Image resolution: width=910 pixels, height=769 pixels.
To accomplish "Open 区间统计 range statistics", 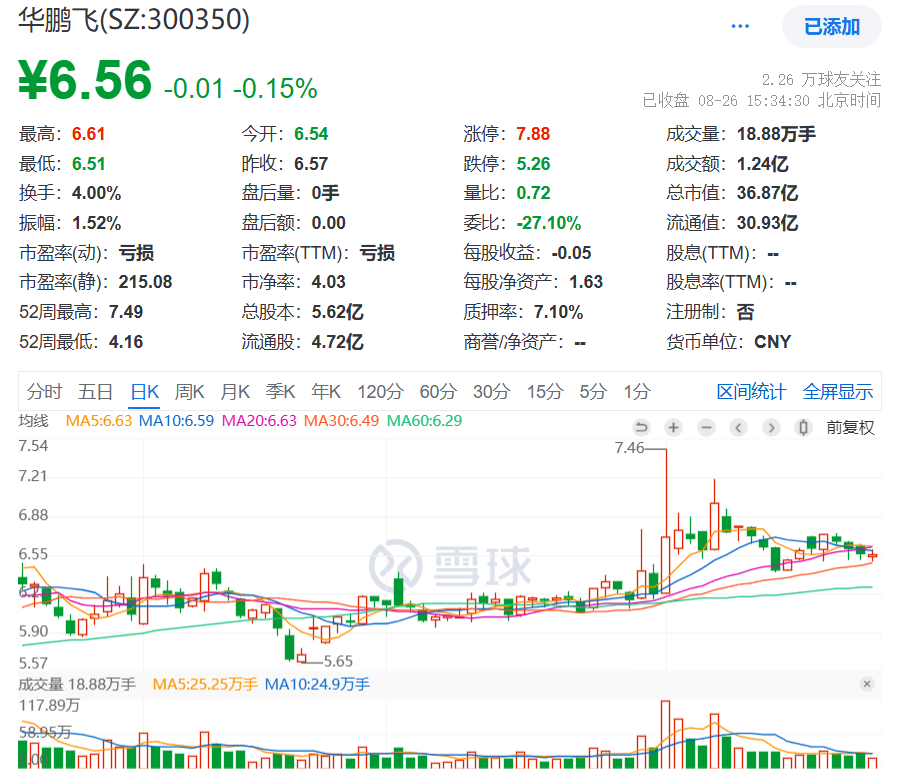I will [x=751, y=392].
